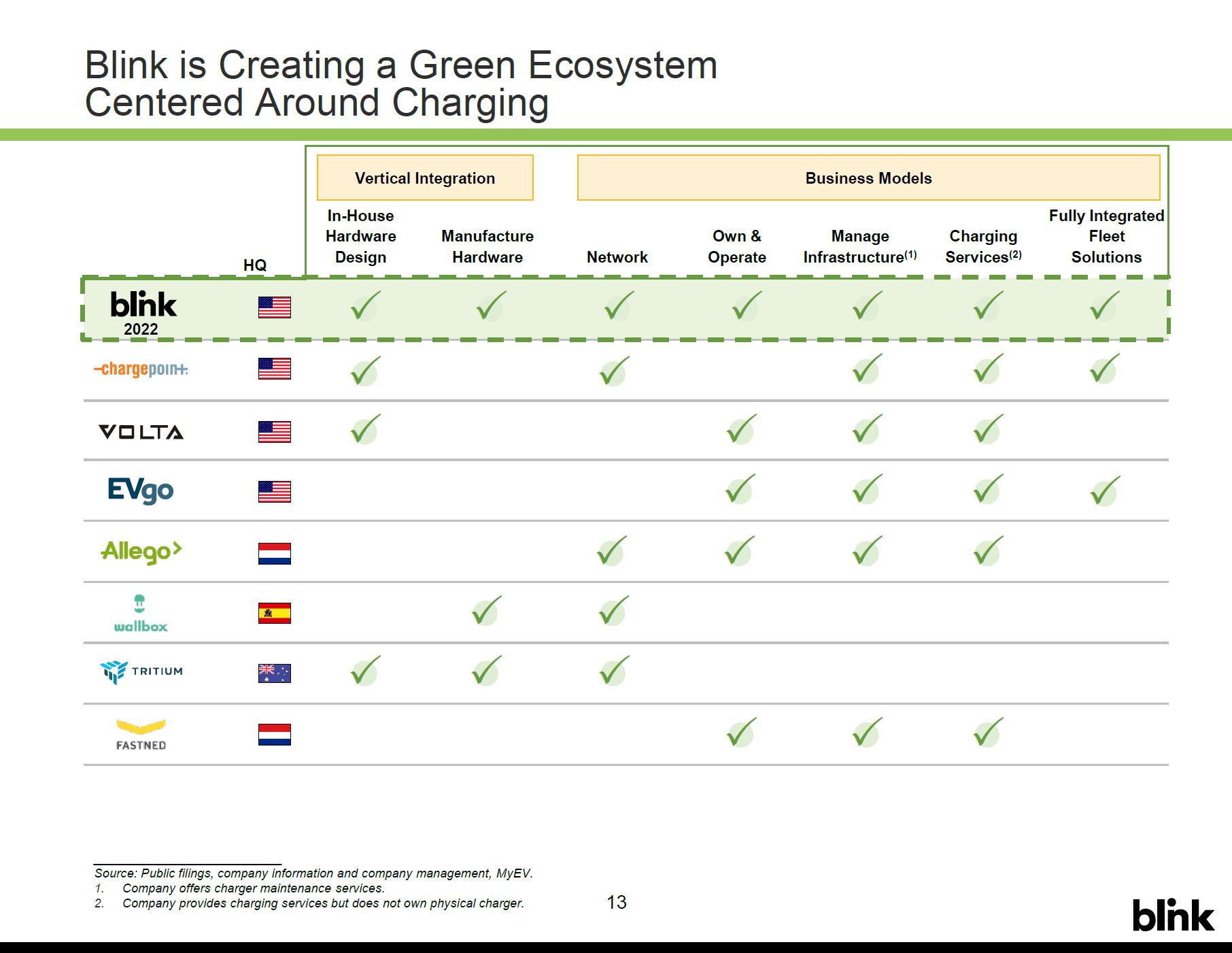Select the Business Models header box
Viewport: 1232px width, 953px height.
[x=868, y=178]
